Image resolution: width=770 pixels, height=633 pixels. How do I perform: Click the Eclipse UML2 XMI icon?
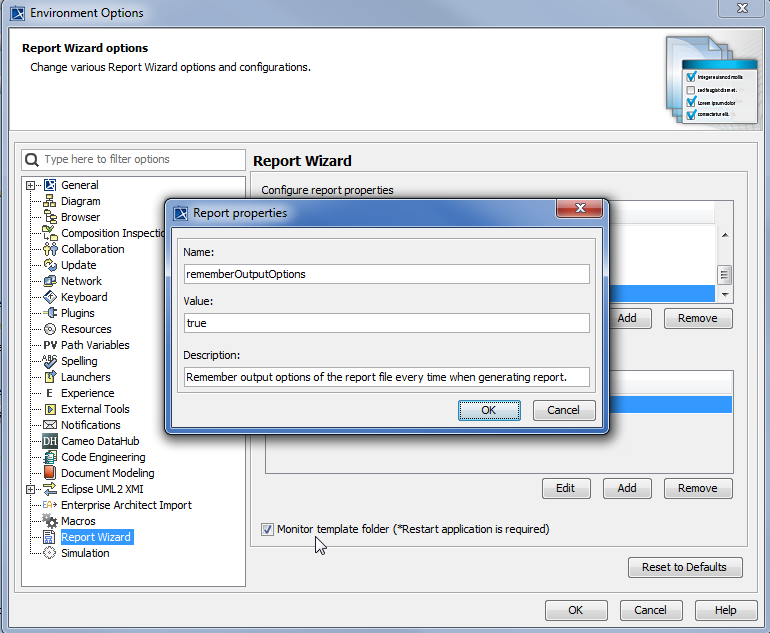coord(50,489)
